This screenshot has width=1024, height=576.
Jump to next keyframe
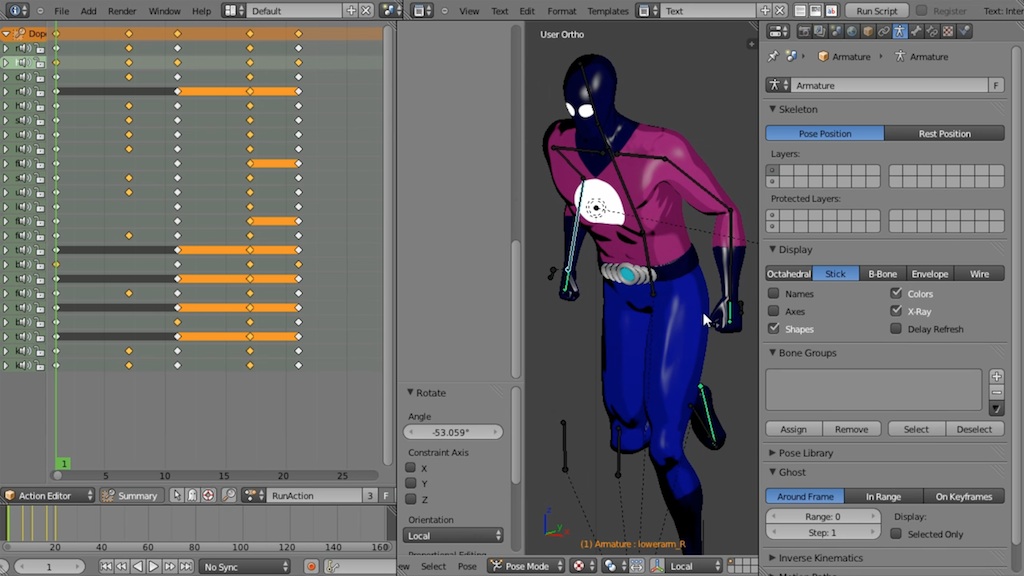170,566
